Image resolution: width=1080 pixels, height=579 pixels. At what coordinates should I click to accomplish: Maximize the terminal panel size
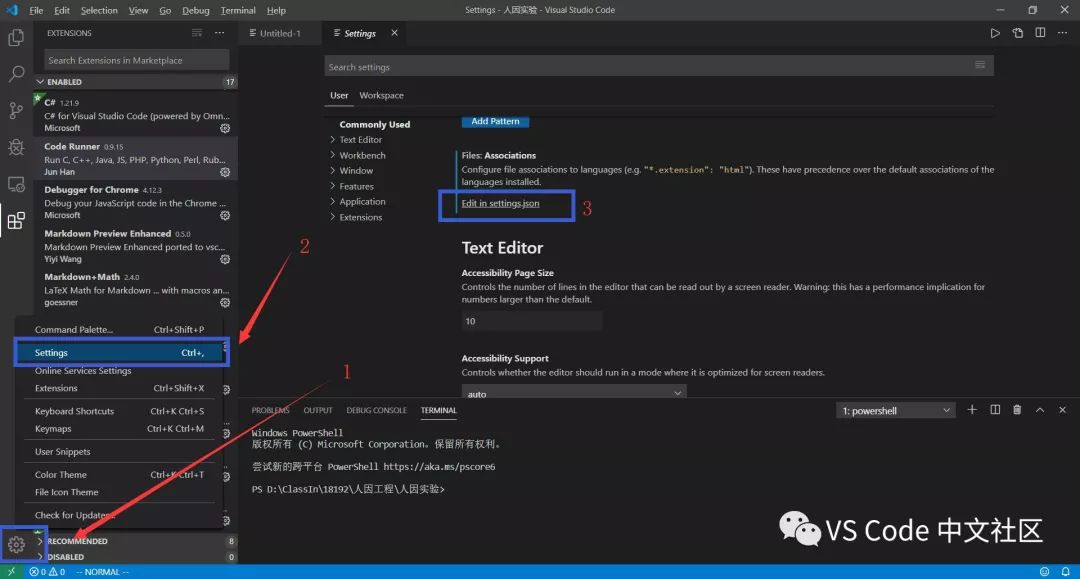[1040, 410]
